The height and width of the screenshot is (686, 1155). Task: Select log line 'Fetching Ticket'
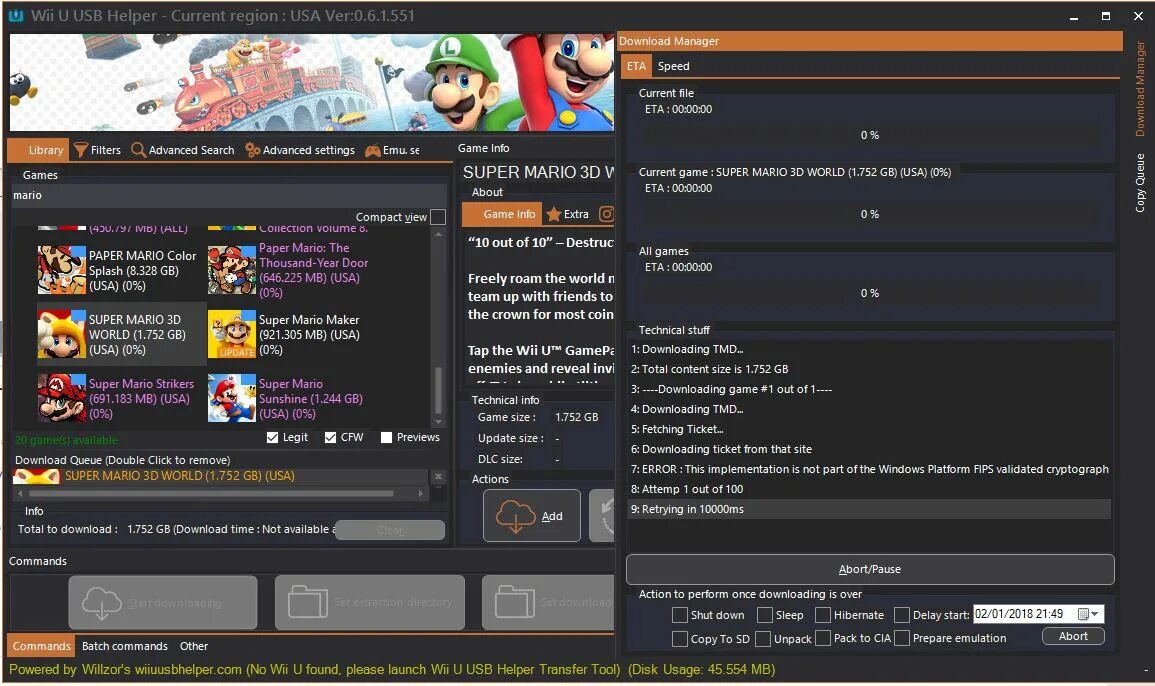pos(869,429)
